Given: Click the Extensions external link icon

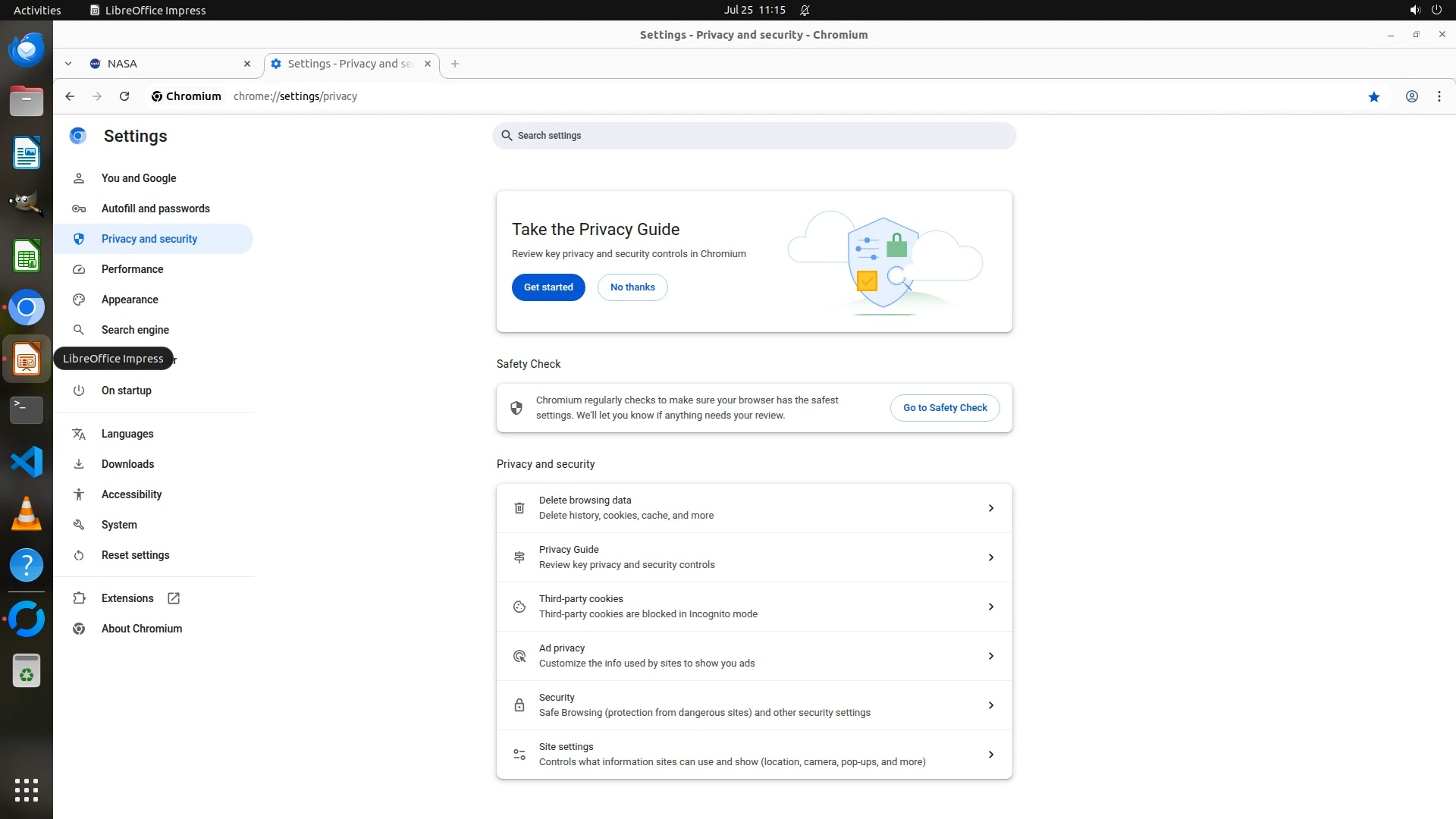Looking at the screenshot, I should tap(174, 598).
